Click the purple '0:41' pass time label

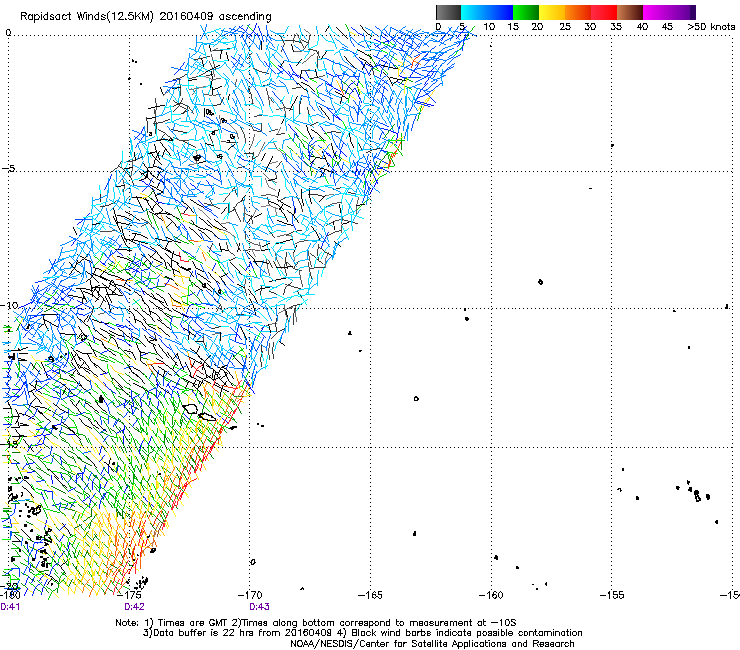(x=10, y=607)
